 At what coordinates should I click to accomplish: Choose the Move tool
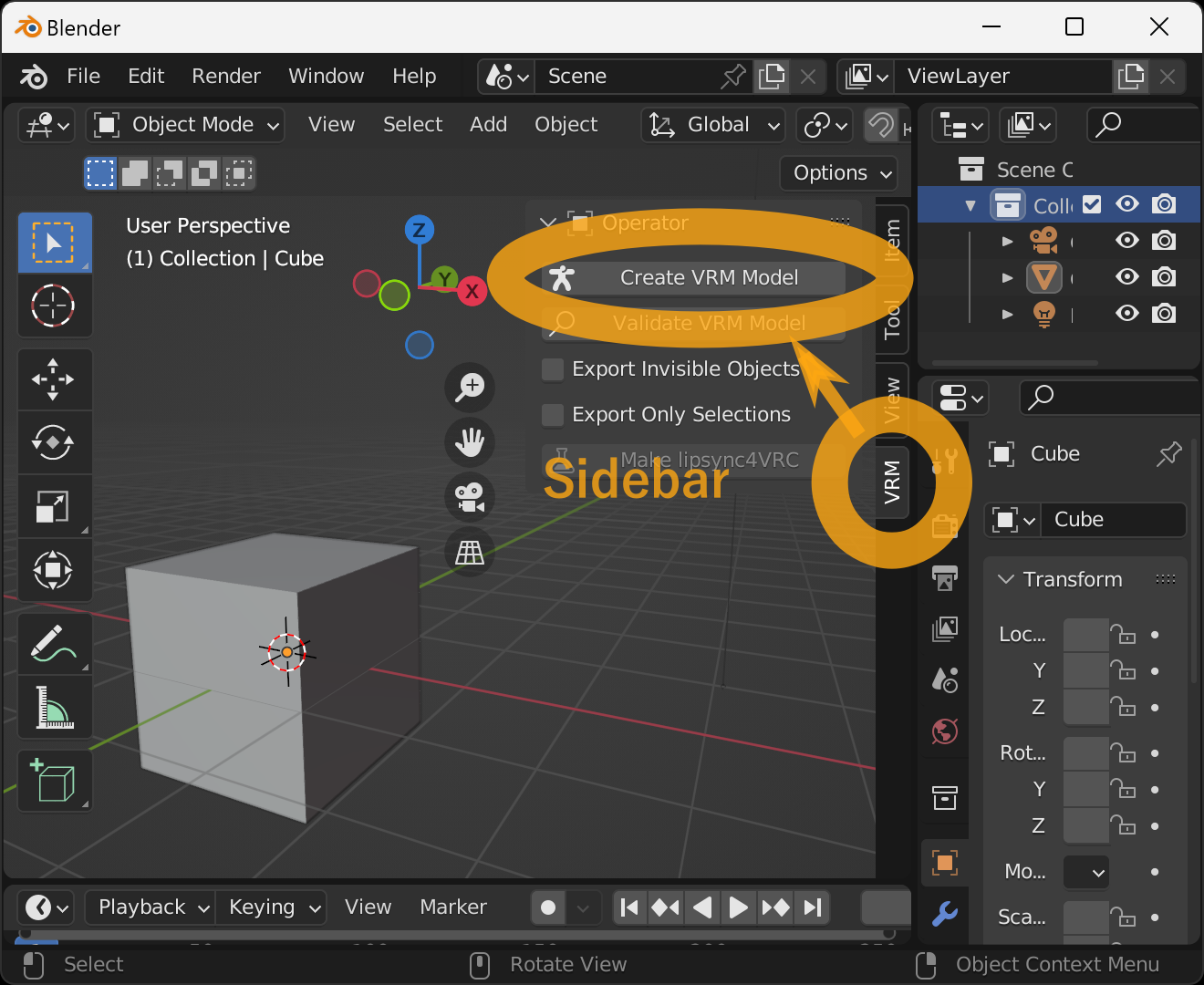pyautogui.click(x=54, y=378)
